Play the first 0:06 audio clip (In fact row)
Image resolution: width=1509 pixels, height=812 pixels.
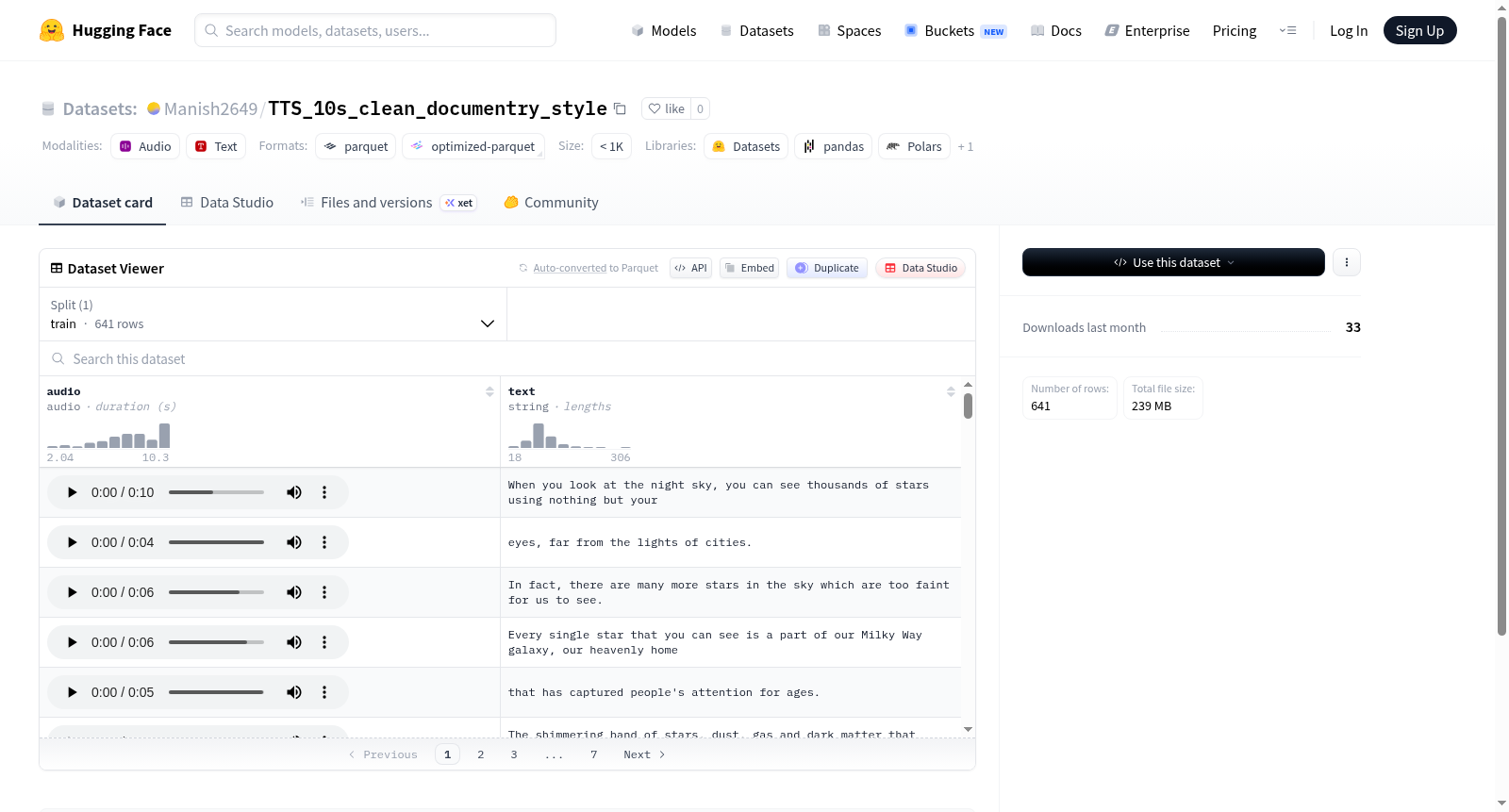coord(72,592)
